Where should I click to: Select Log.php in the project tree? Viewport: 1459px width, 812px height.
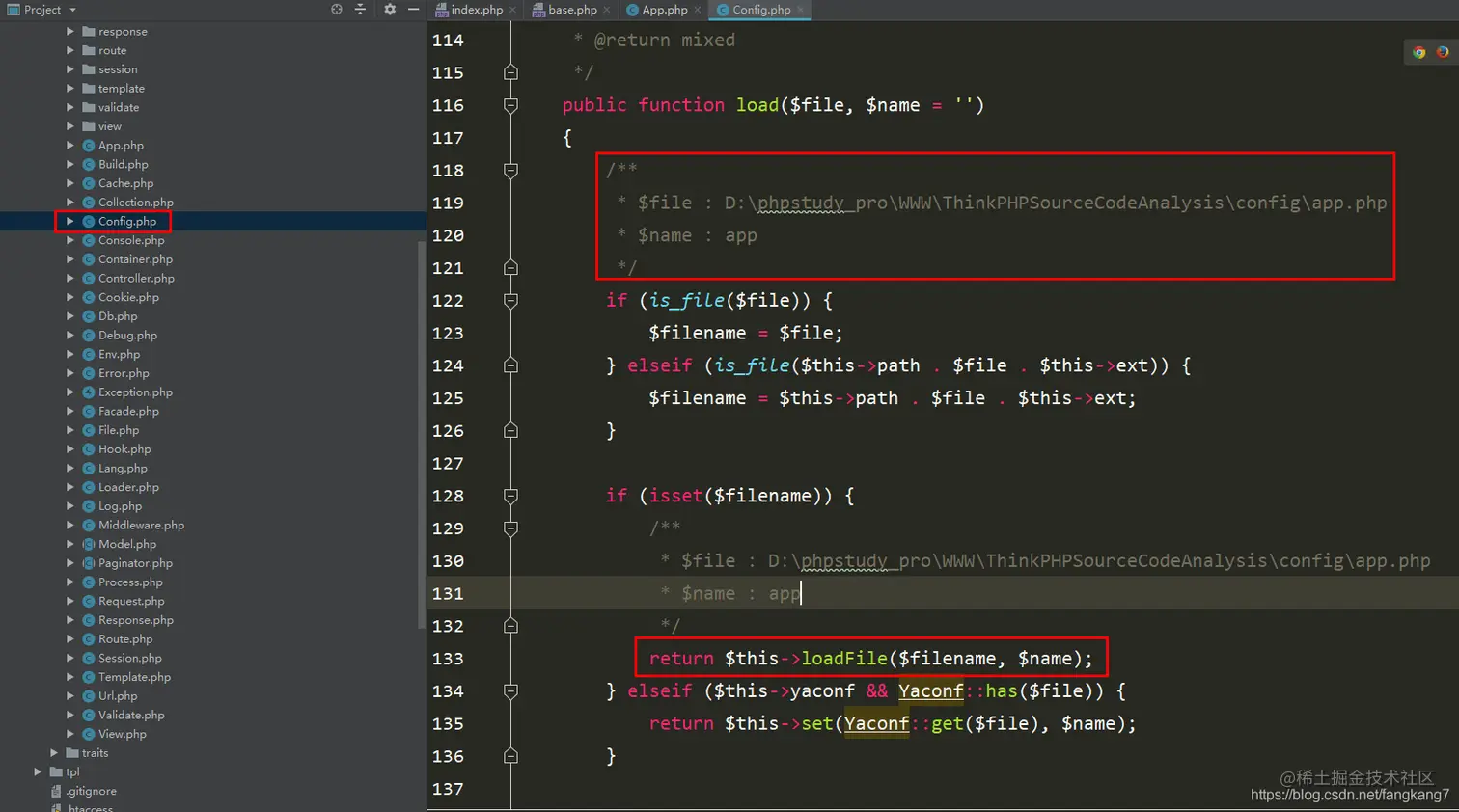(120, 506)
